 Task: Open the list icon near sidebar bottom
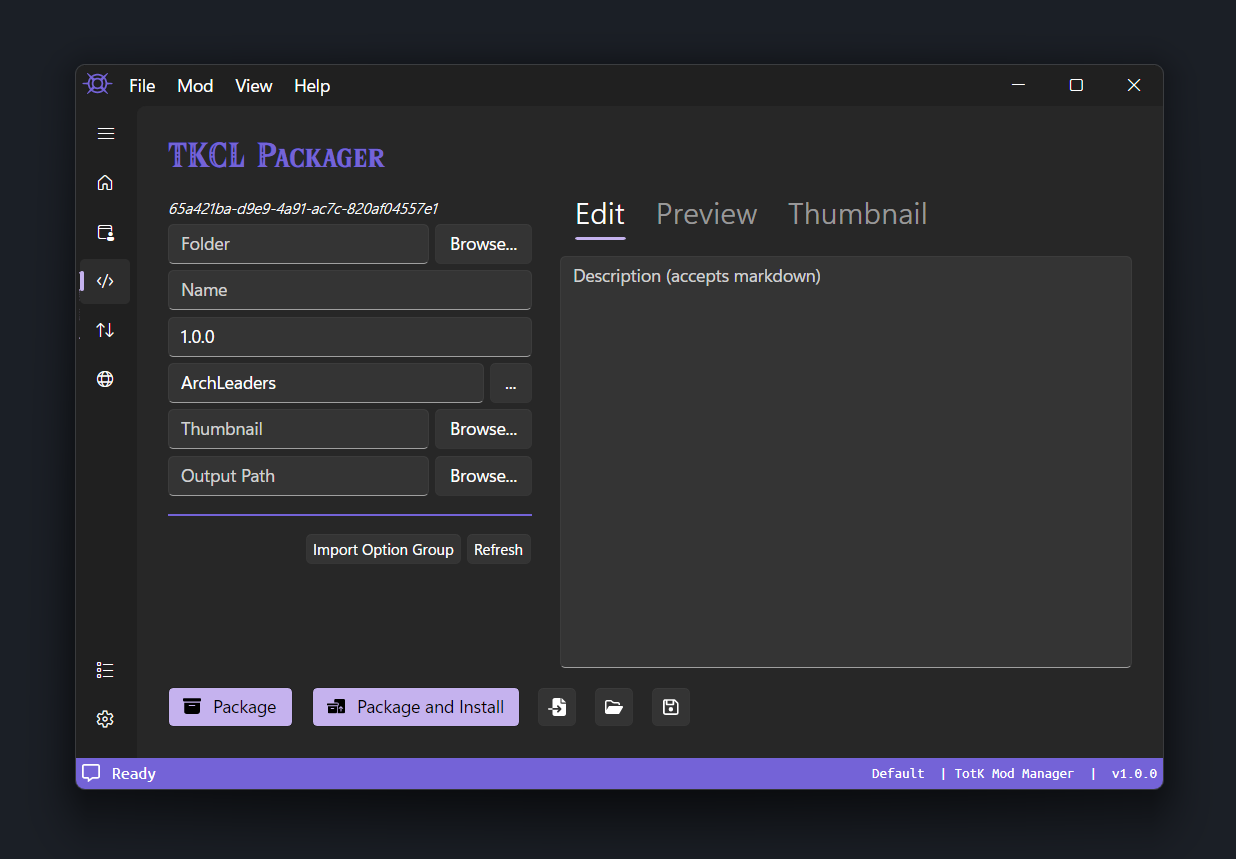pyautogui.click(x=105, y=670)
